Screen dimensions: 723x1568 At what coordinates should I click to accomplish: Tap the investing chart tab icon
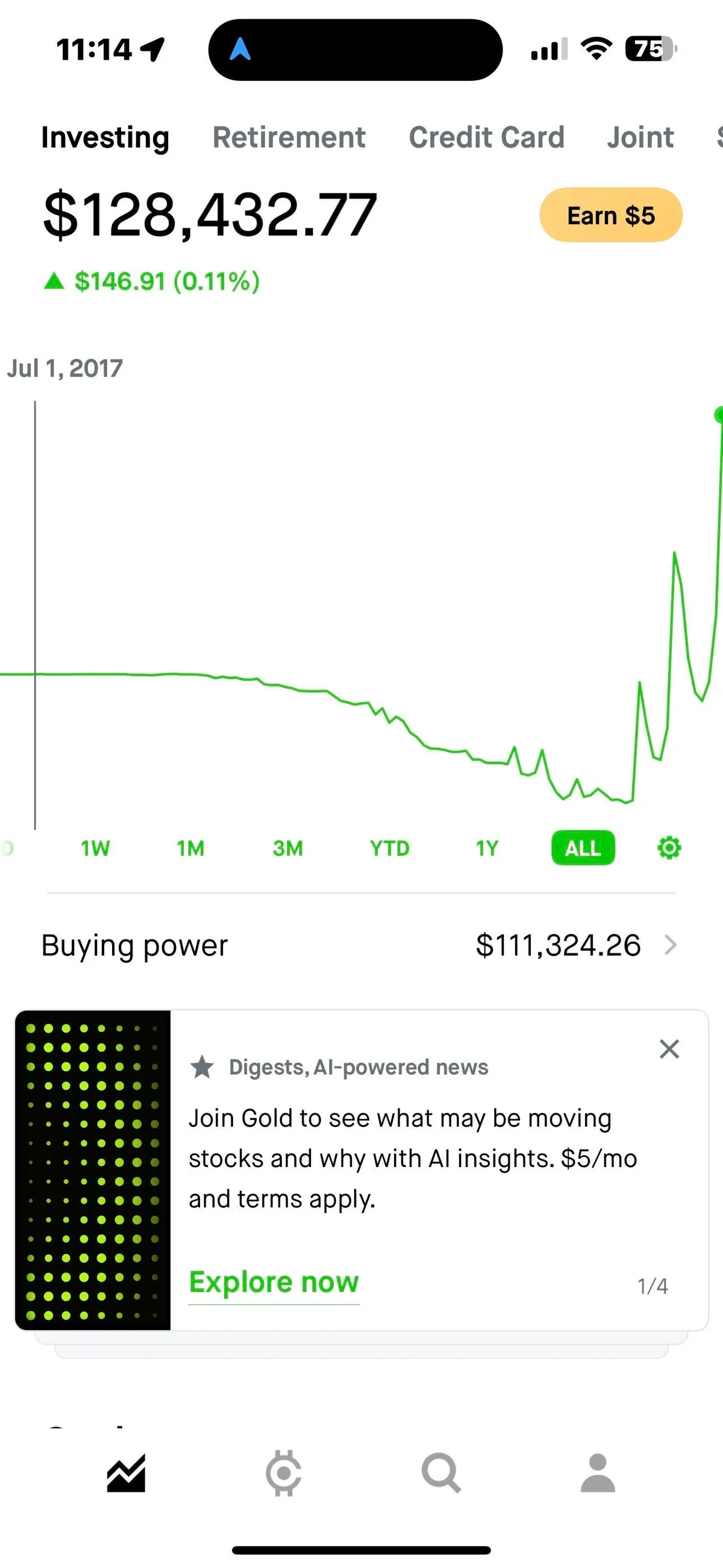tap(126, 1473)
